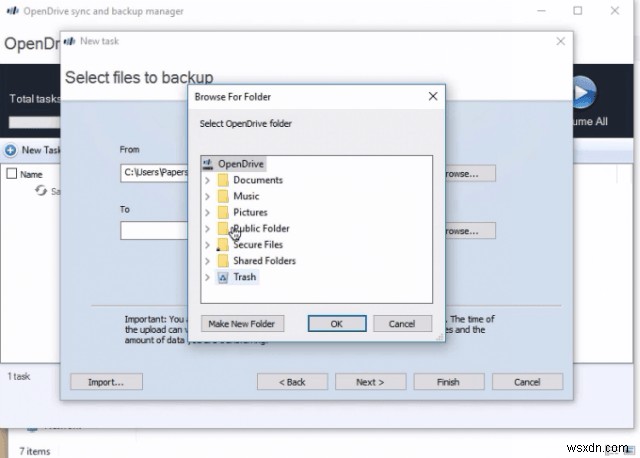Close the Browse For Folder dialog
Viewport: 640px width, 458px height.
click(433, 96)
